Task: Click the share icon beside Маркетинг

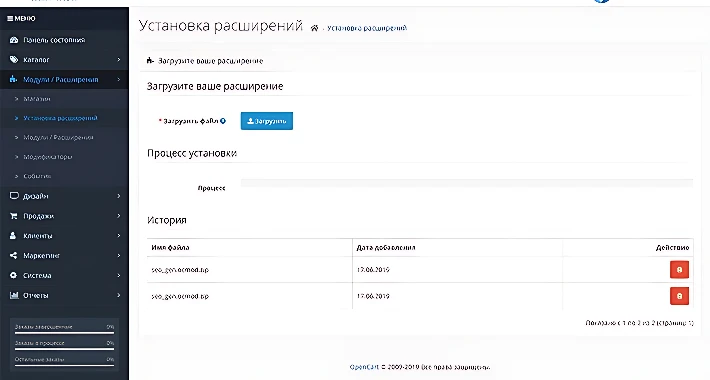Action: click(x=14, y=255)
